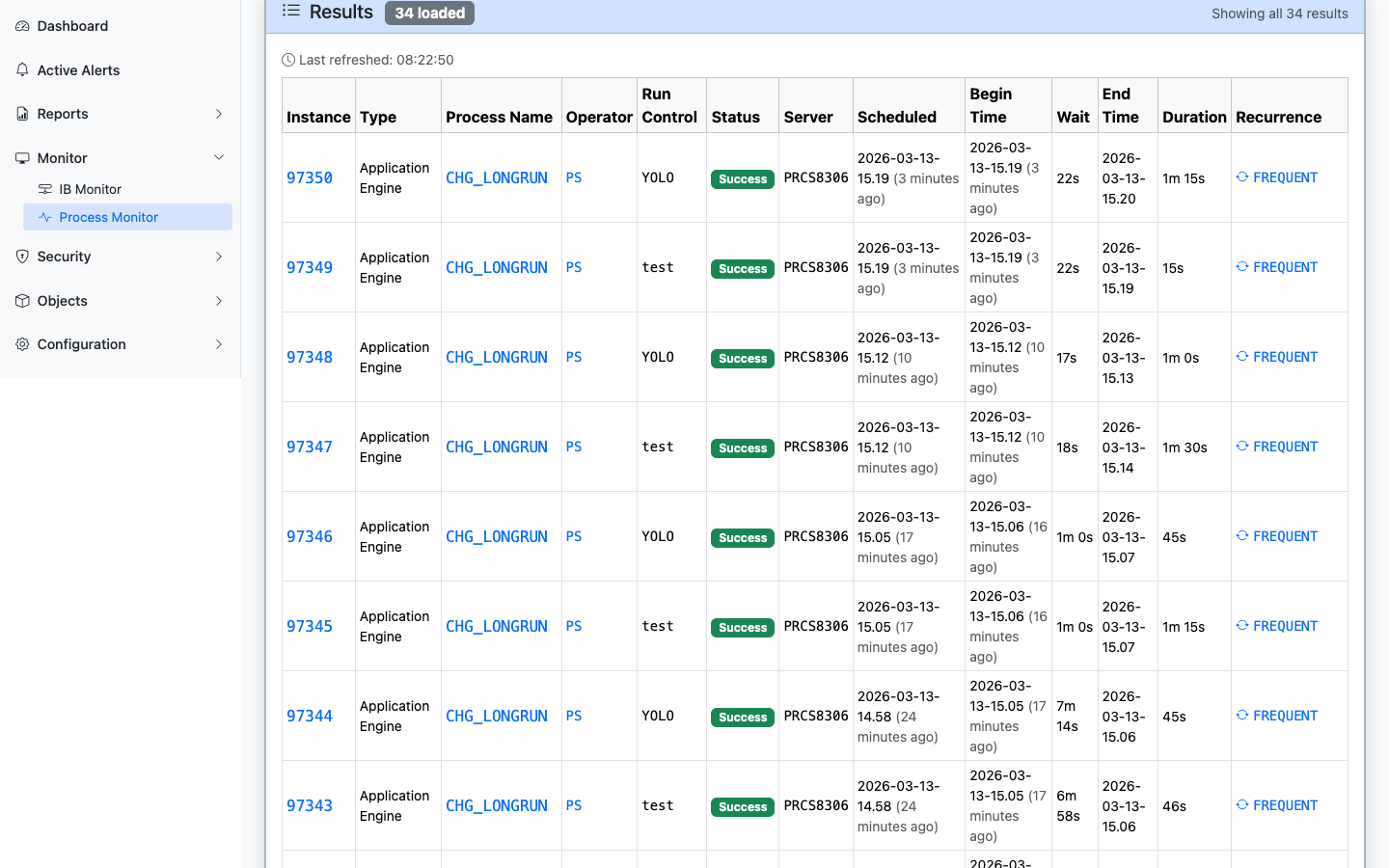The width and height of the screenshot is (1389, 868).
Task: Click YOLO run control in row 97346
Action: [658, 536]
